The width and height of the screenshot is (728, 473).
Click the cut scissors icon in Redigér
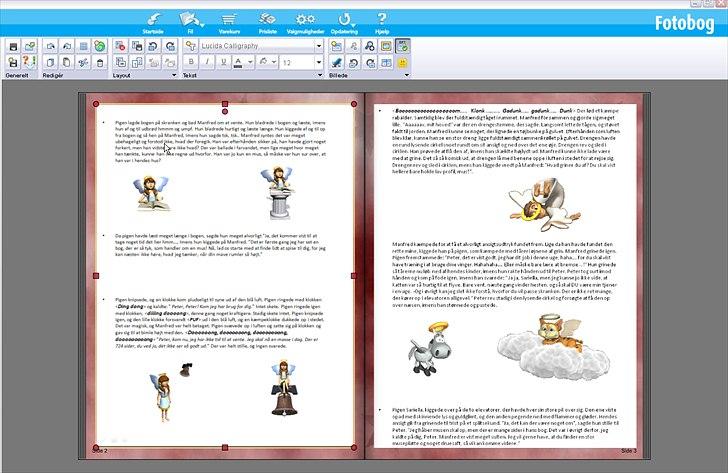pyautogui.click(x=84, y=62)
